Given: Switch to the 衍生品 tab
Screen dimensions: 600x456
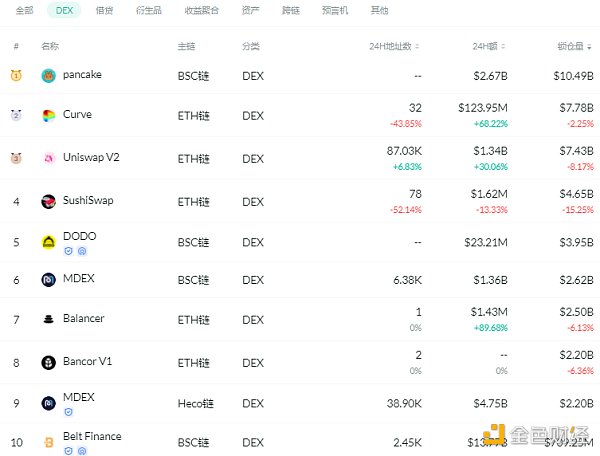Looking at the screenshot, I should [146, 11].
